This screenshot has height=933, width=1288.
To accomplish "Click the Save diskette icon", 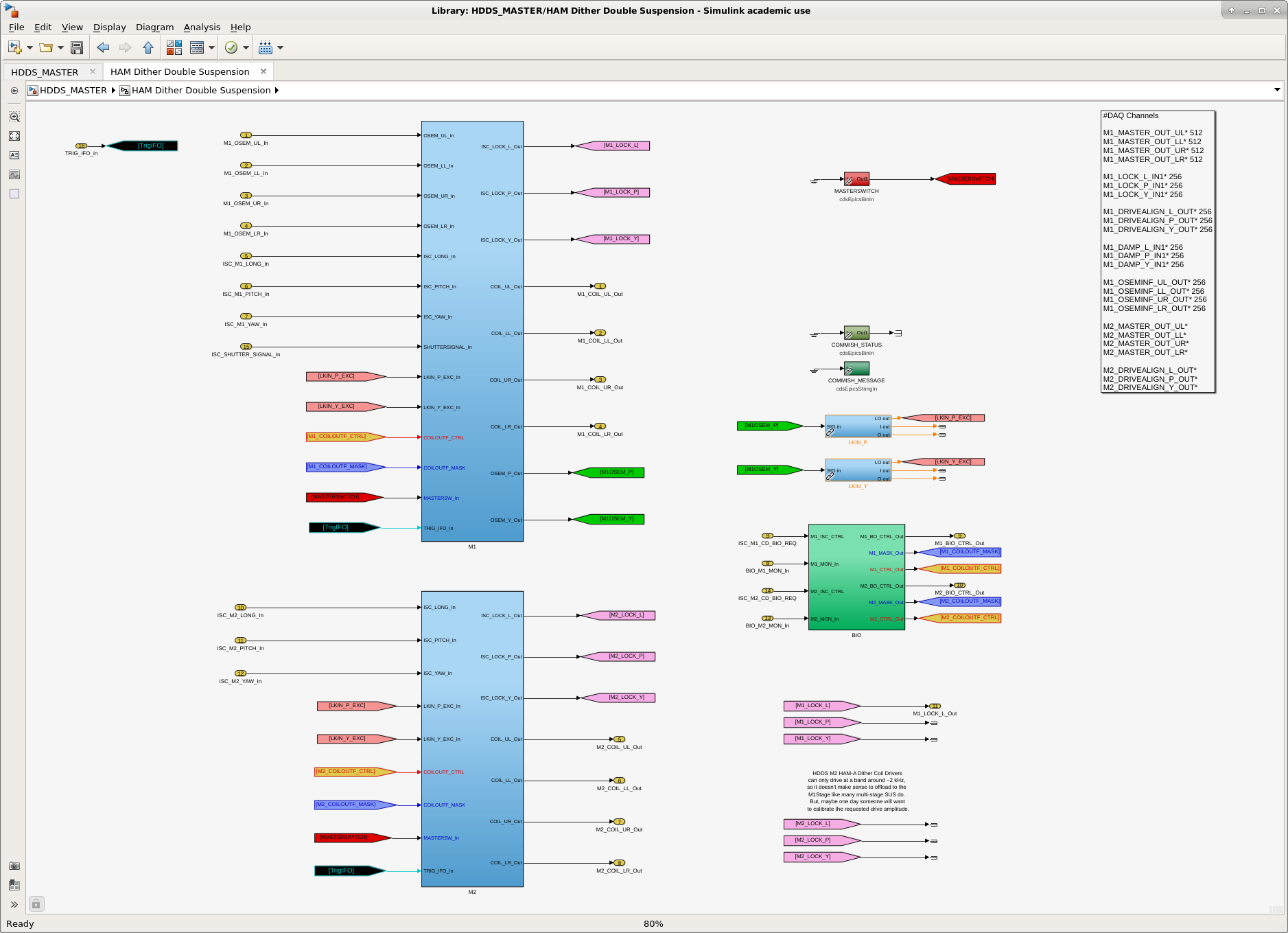I will pyautogui.click(x=77, y=47).
